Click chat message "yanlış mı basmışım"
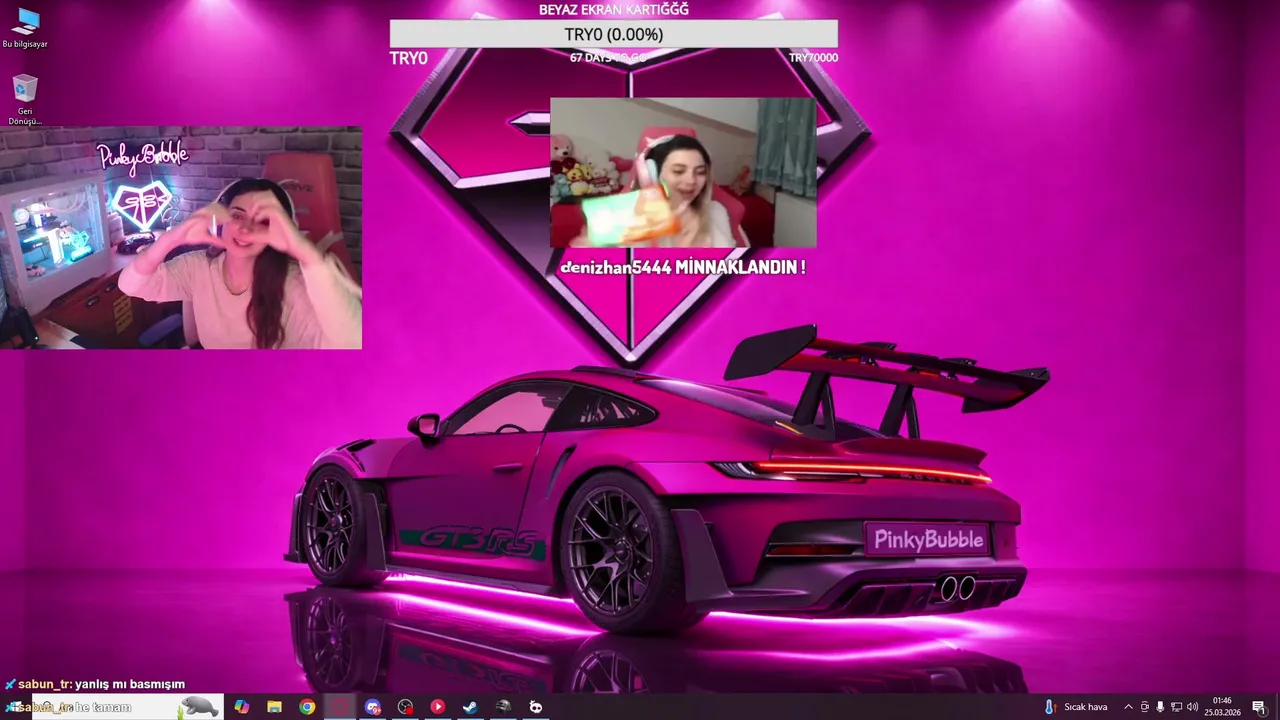Screen dimensions: 1280x720 coord(130,684)
